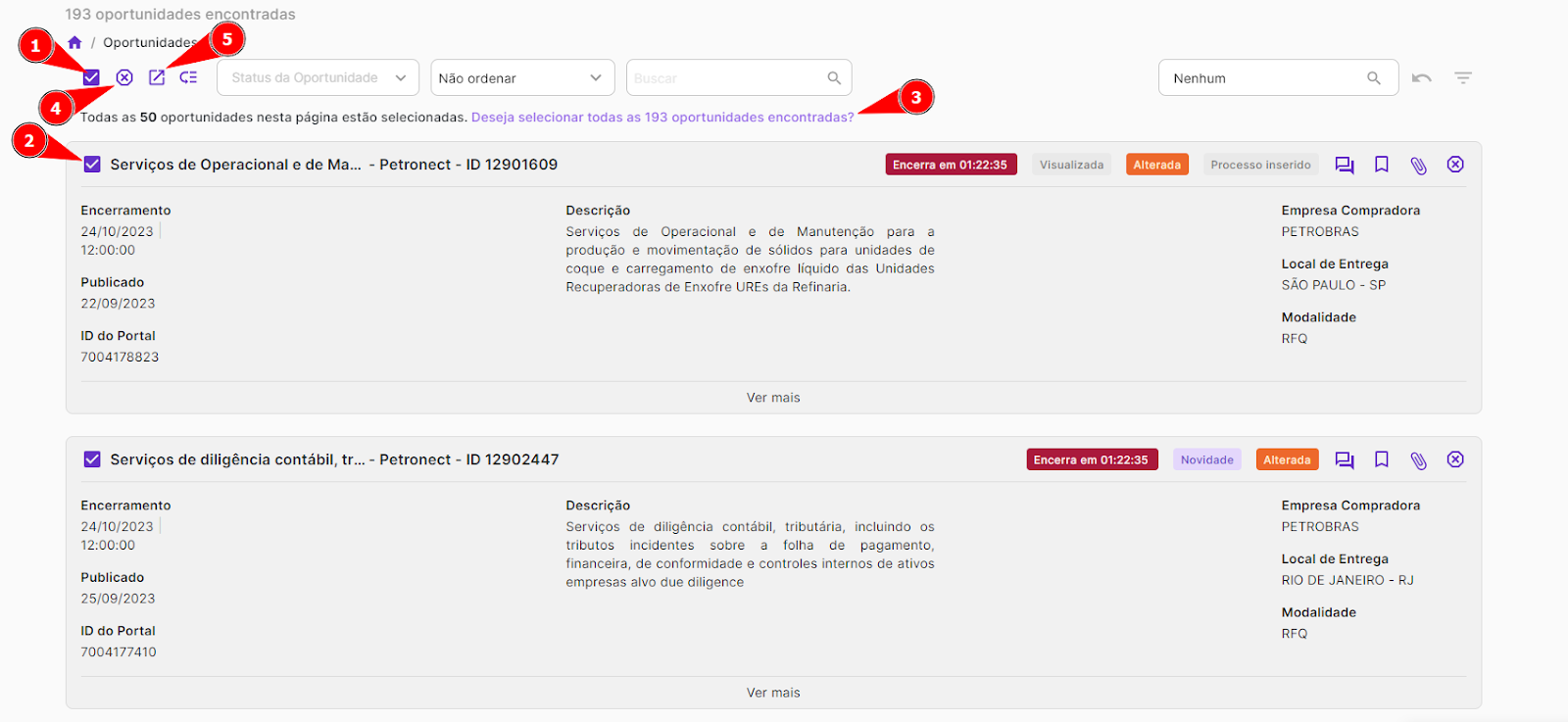
Task: Toggle the select-all checkbox in the toolbar
Action: 91,77
